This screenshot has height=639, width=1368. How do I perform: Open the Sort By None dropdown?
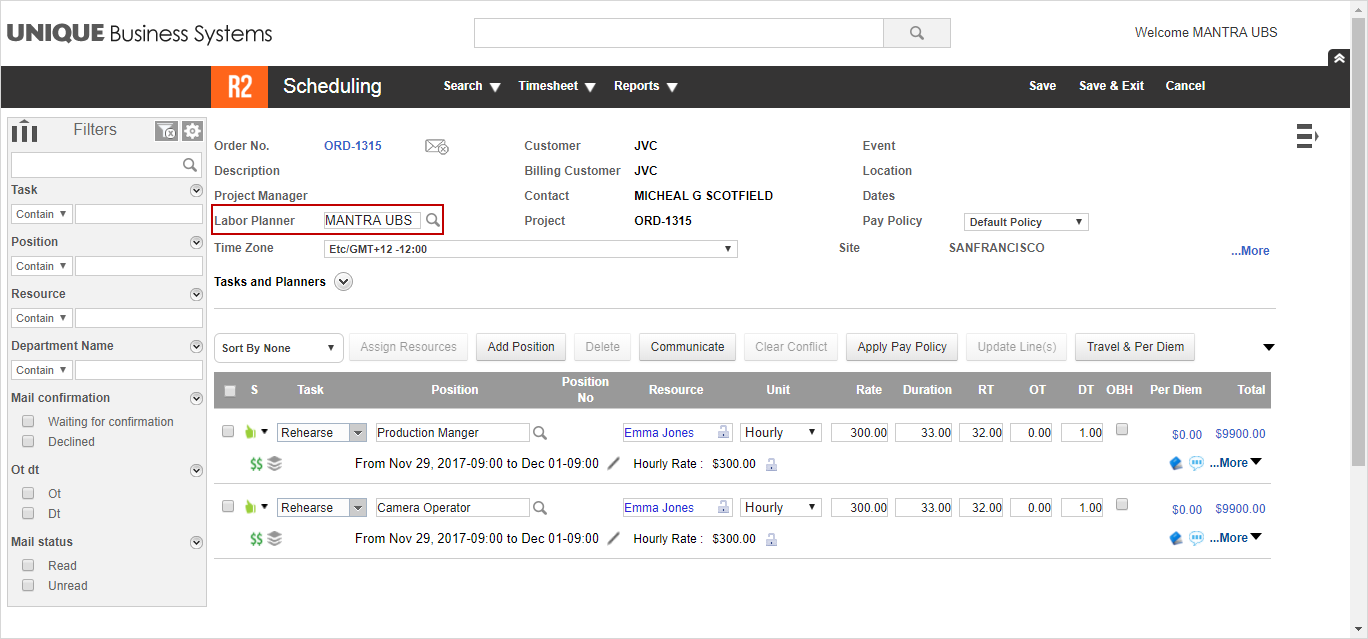pos(278,348)
